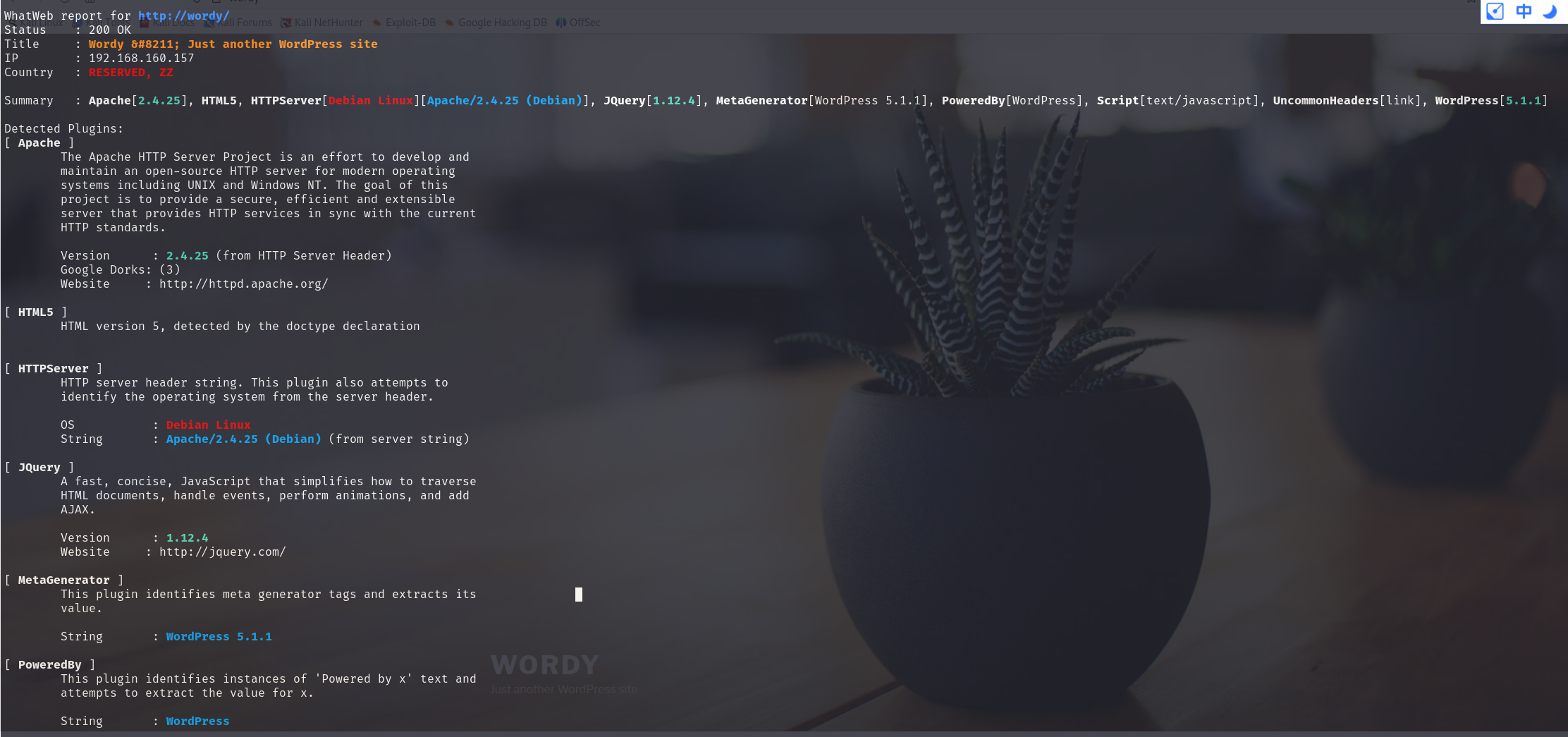This screenshot has height=737, width=1568.
Task: Click the '[ JQuery ]' plugin heading
Action: [39, 467]
